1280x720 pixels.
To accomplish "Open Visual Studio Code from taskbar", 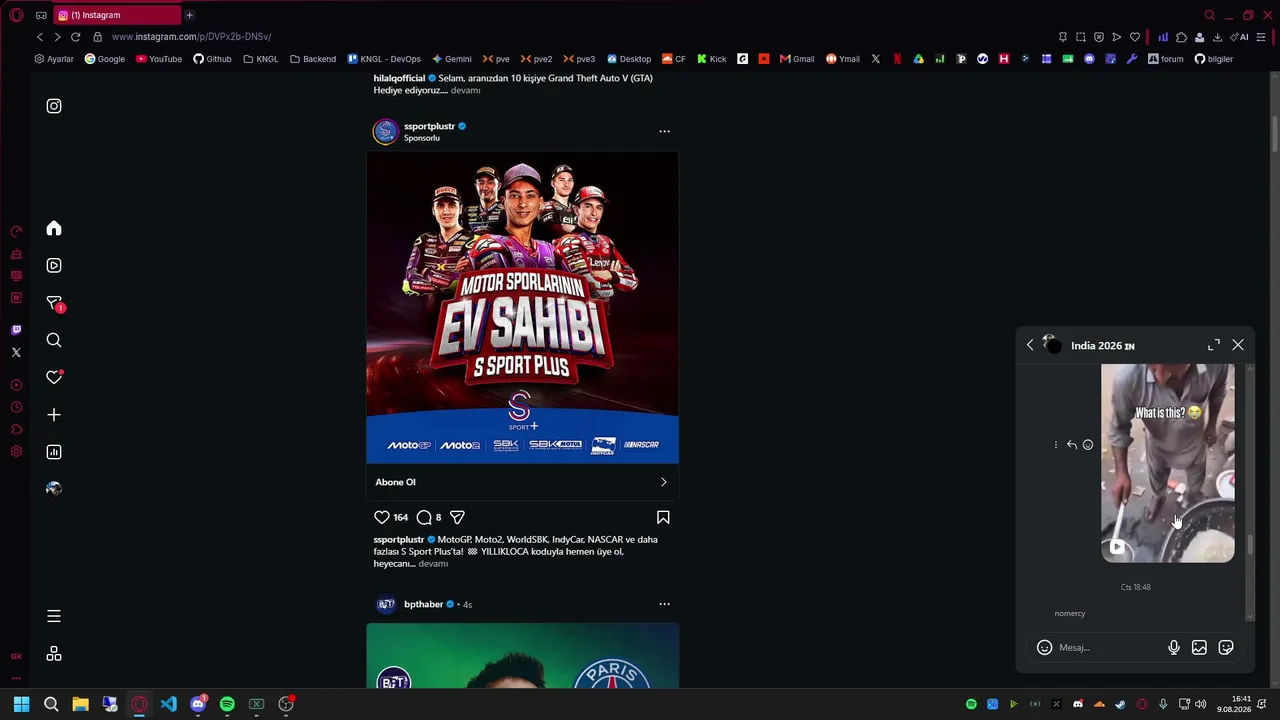I will click(168, 704).
